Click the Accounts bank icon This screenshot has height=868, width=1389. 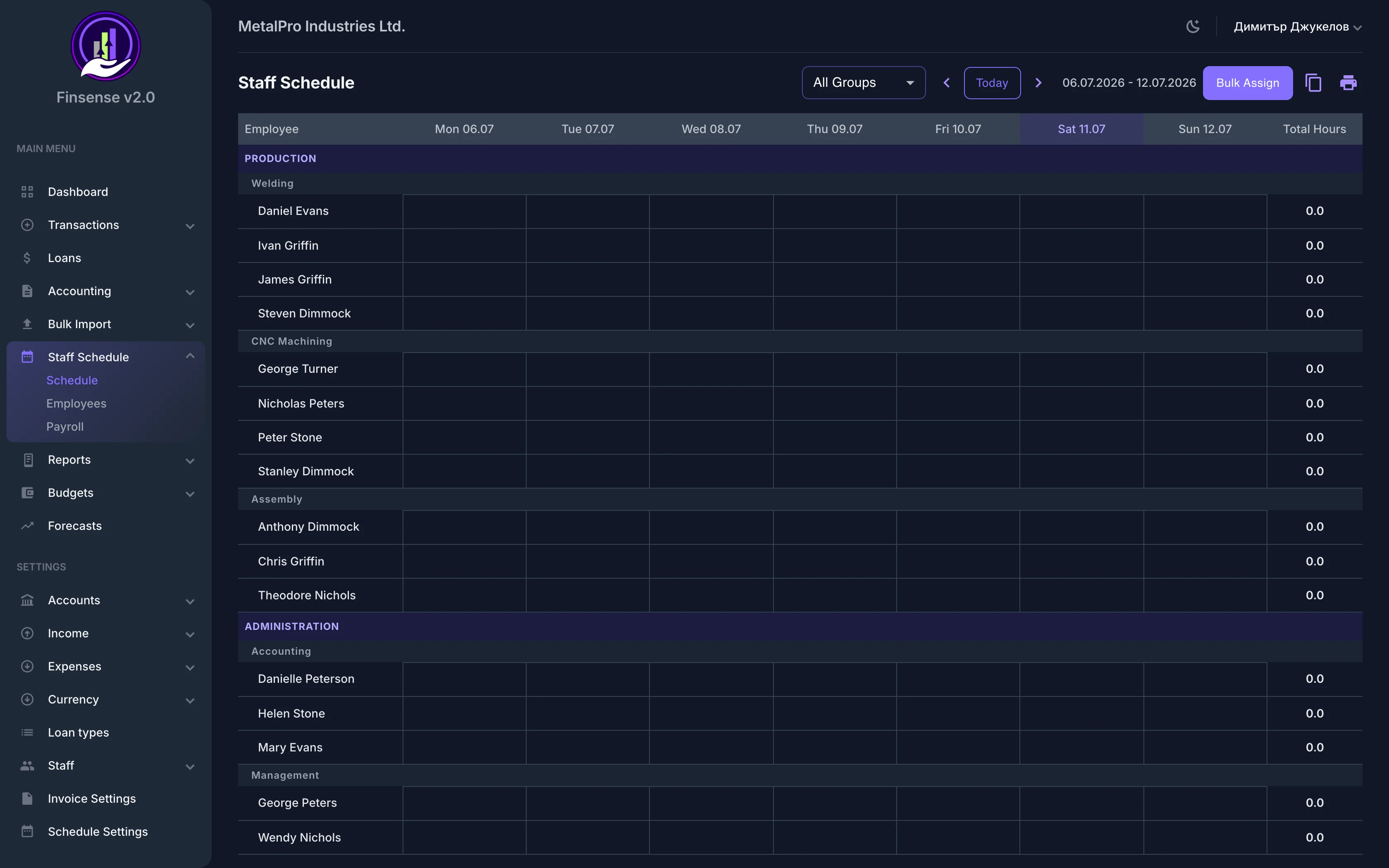tap(27, 600)
